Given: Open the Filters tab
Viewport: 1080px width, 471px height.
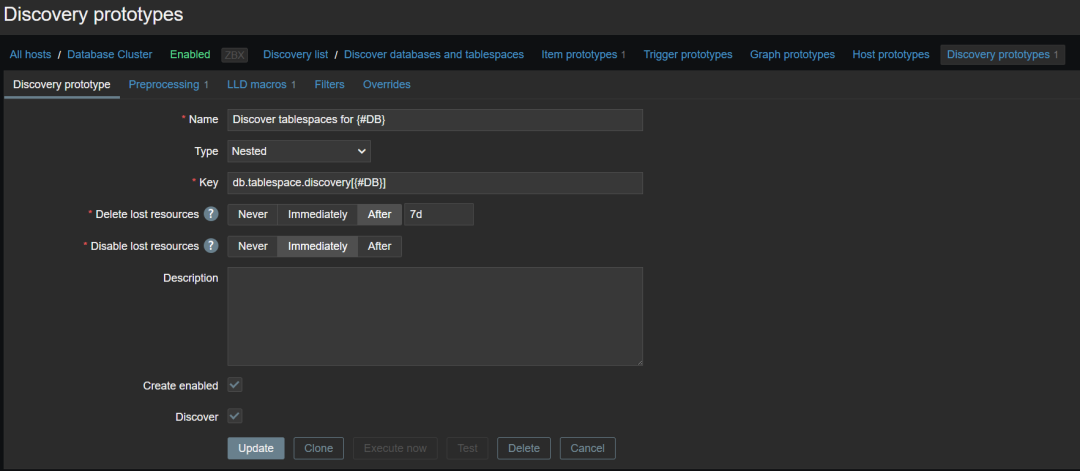Looking at the screenshot, I should [329, 84].
